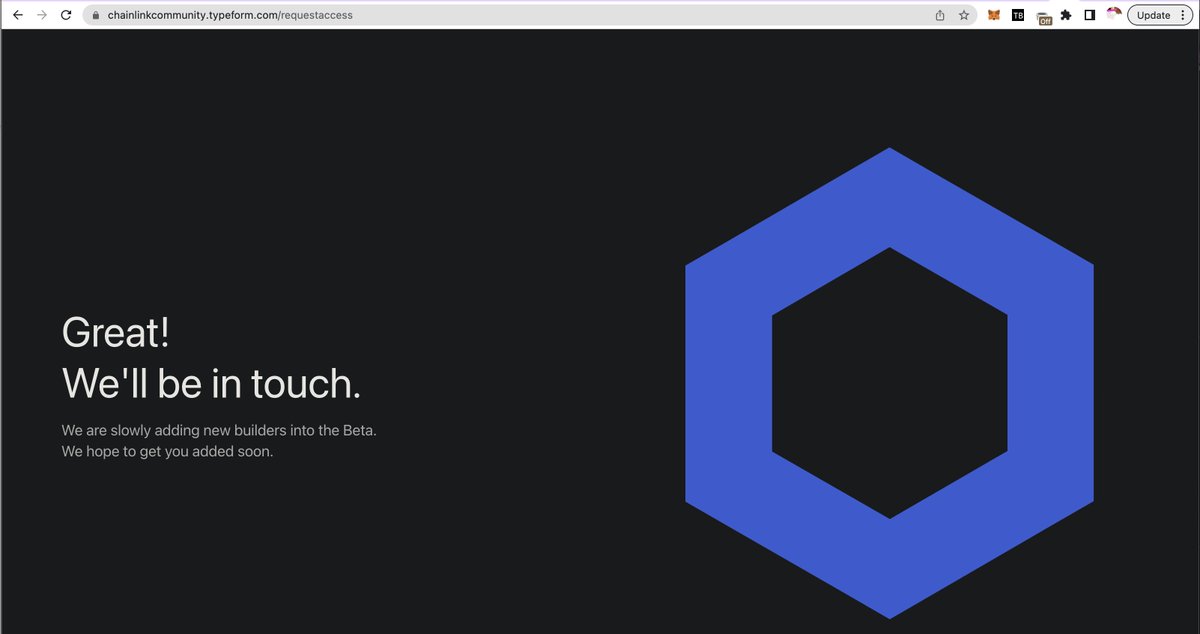Screen dimensions: 1200x634
Task: Go forward to the next page
Action: coord(42,15)
